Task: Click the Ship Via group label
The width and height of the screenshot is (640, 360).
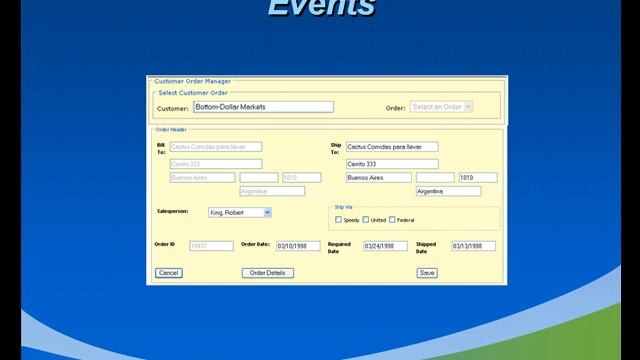Action: point(343,207)
